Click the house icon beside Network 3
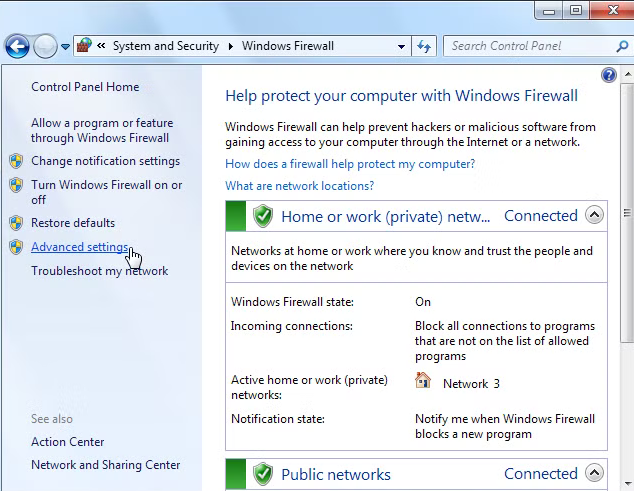 (x=423, y=381)
